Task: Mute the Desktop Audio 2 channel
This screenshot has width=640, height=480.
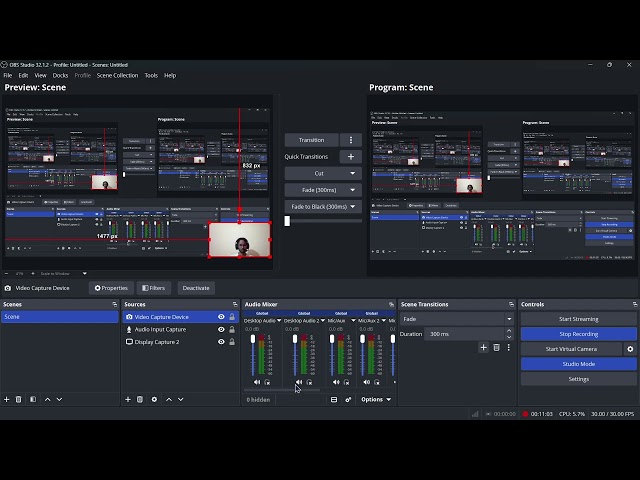Action: pyautogui.click(x=299, y=382)
